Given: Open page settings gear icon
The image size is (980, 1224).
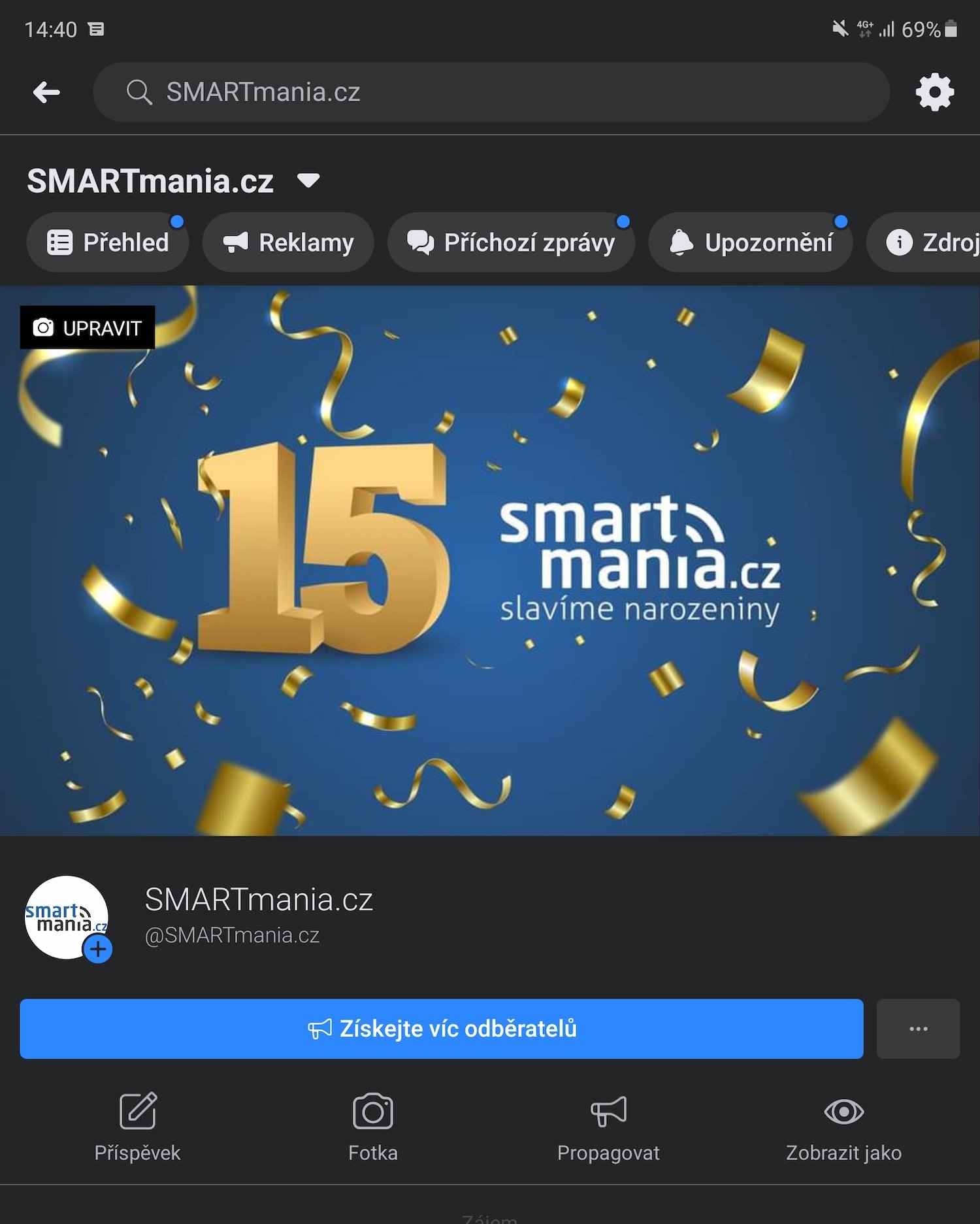Looking at the screenshot, I should [x=934, y=92].
